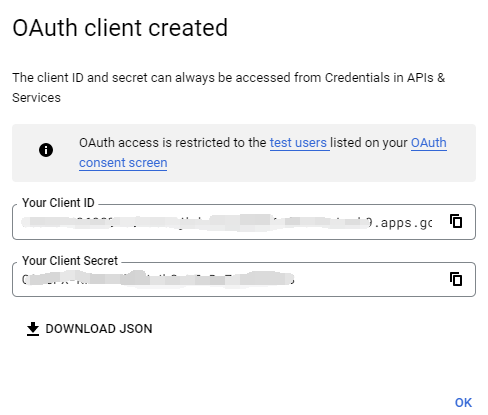Click the 'OAuth' link after 'your'
The width and height of the screenshot is (488, 415).
[x=429, y=143]
